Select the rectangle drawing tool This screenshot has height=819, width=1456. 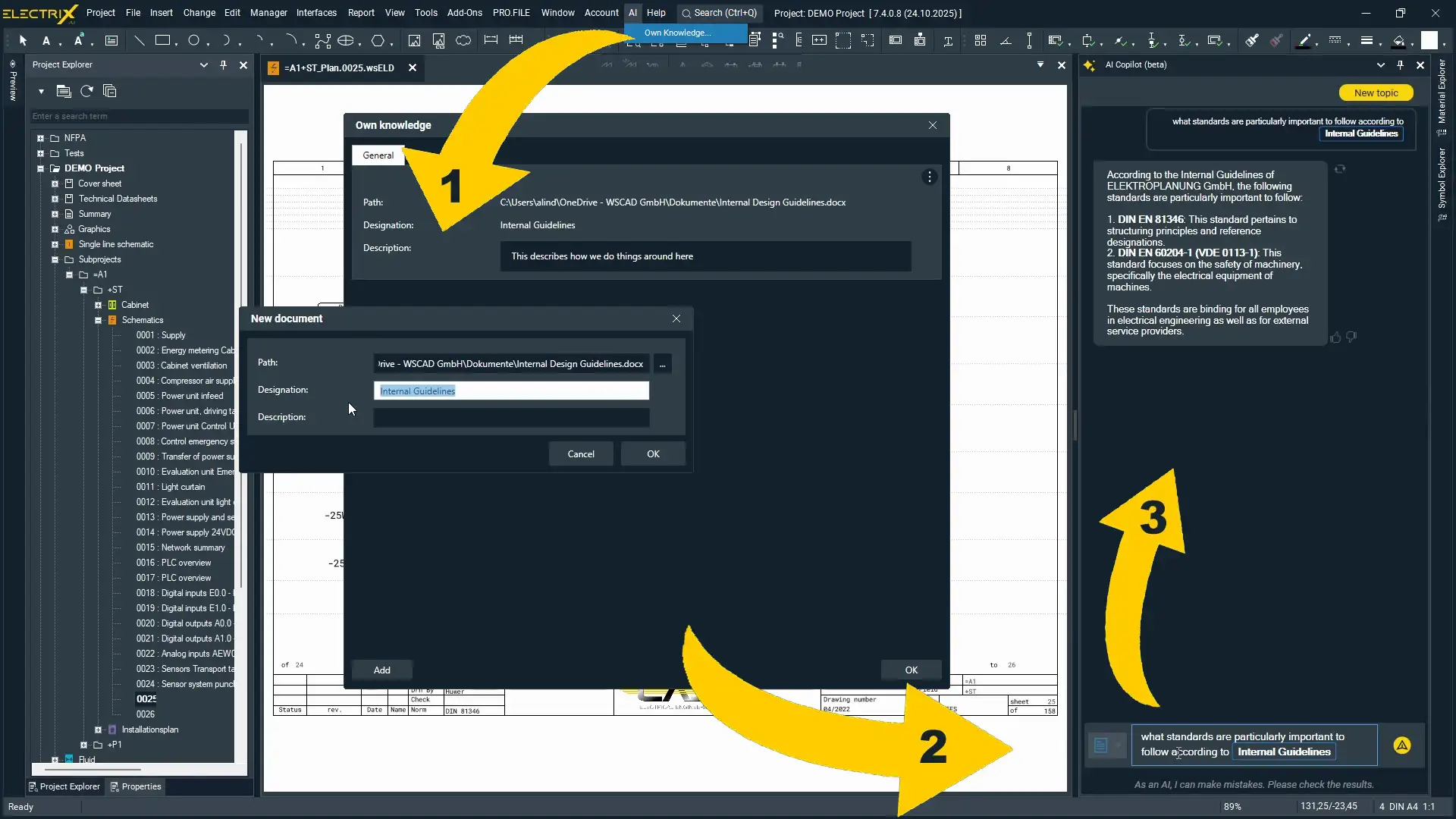point(162,41)
